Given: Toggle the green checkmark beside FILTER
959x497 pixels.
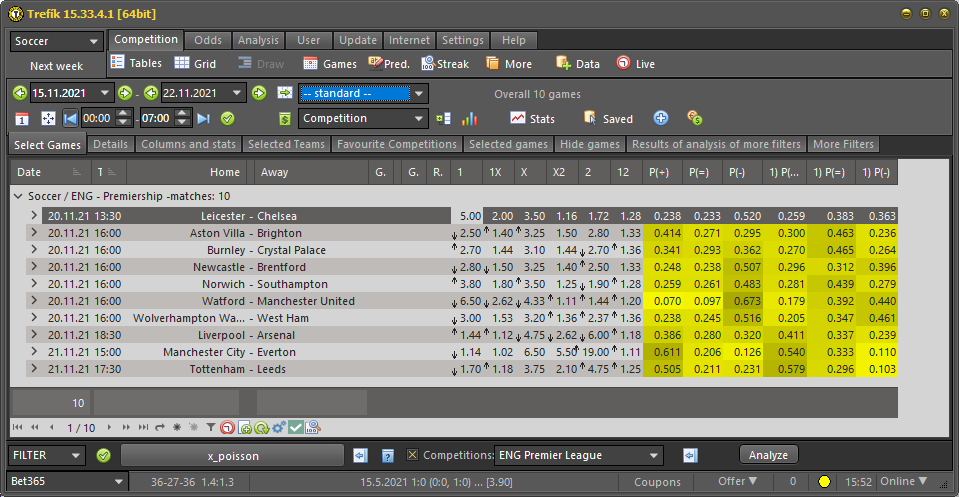Looking at the screenshot, I should tap(104, 456).
